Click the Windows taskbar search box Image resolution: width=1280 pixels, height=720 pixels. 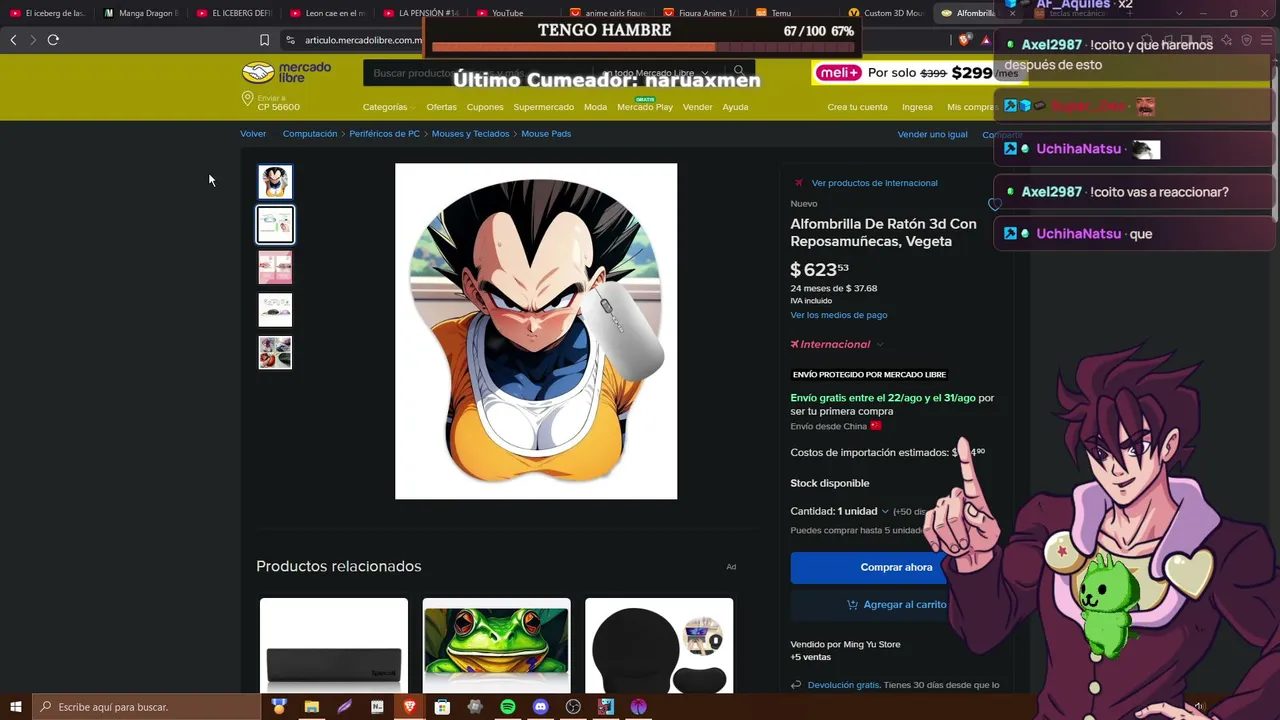tap(147, 707)
